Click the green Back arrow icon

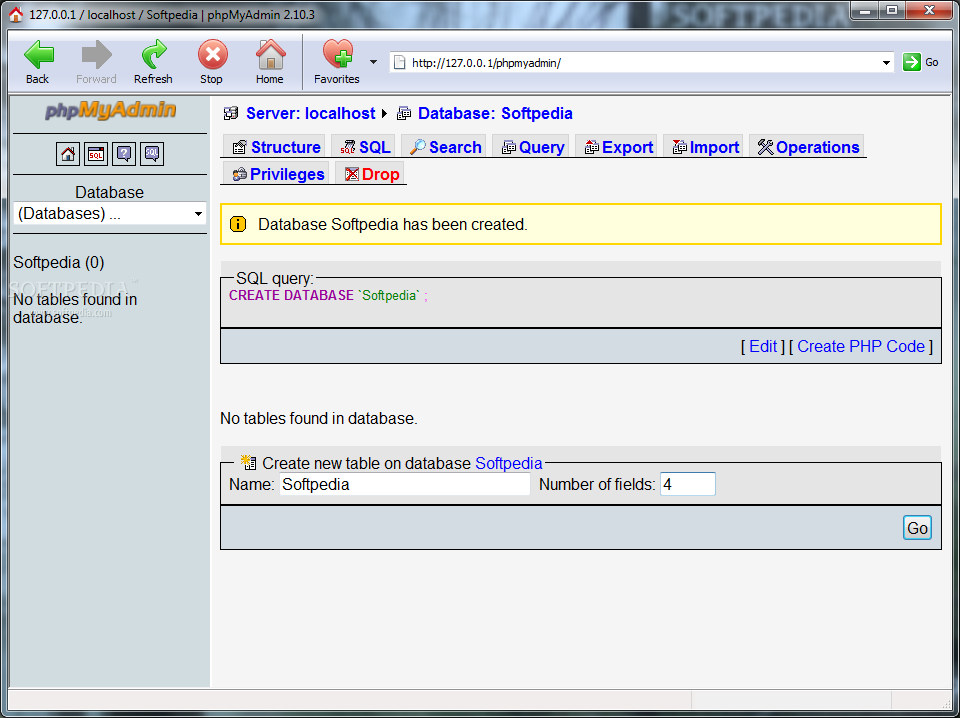click(x=38, y=55)
